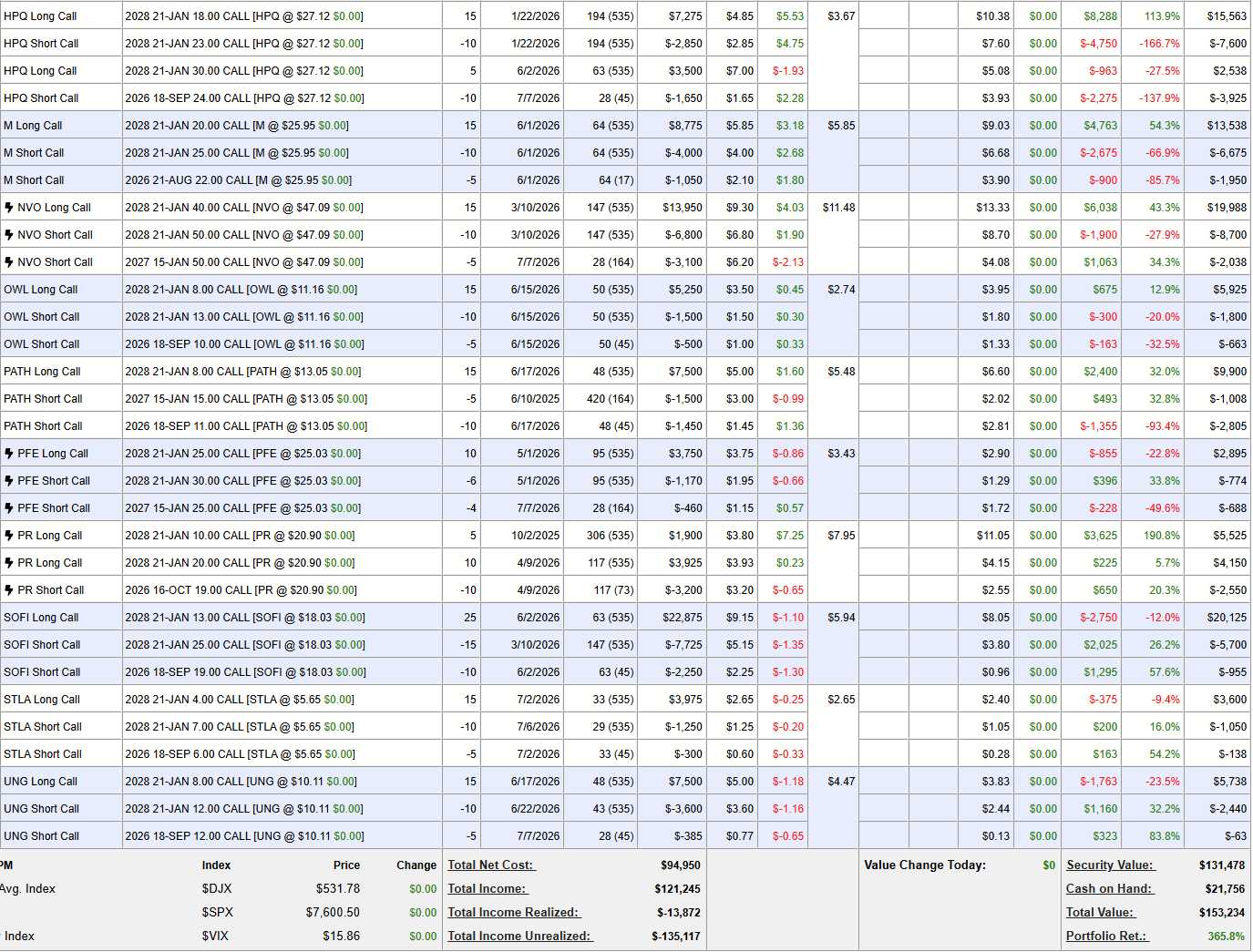Click the $11.48 value in the NVO group
Screen dimensions: 1253x952
coord(838,208)
